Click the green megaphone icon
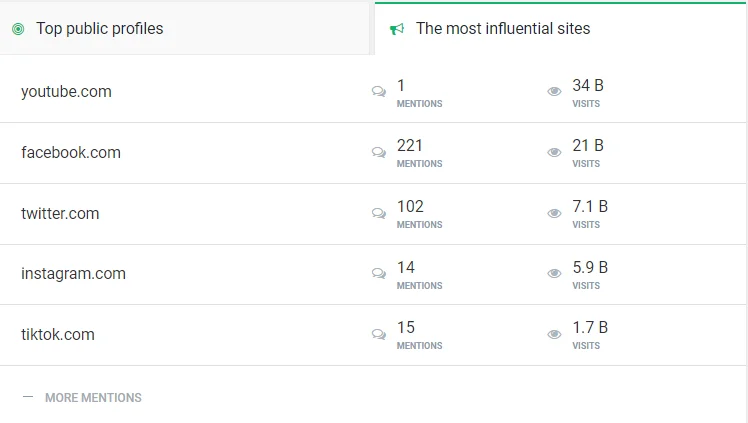This screenshot has width=748, height=423. pyautogui.click(x=397, y=30)
